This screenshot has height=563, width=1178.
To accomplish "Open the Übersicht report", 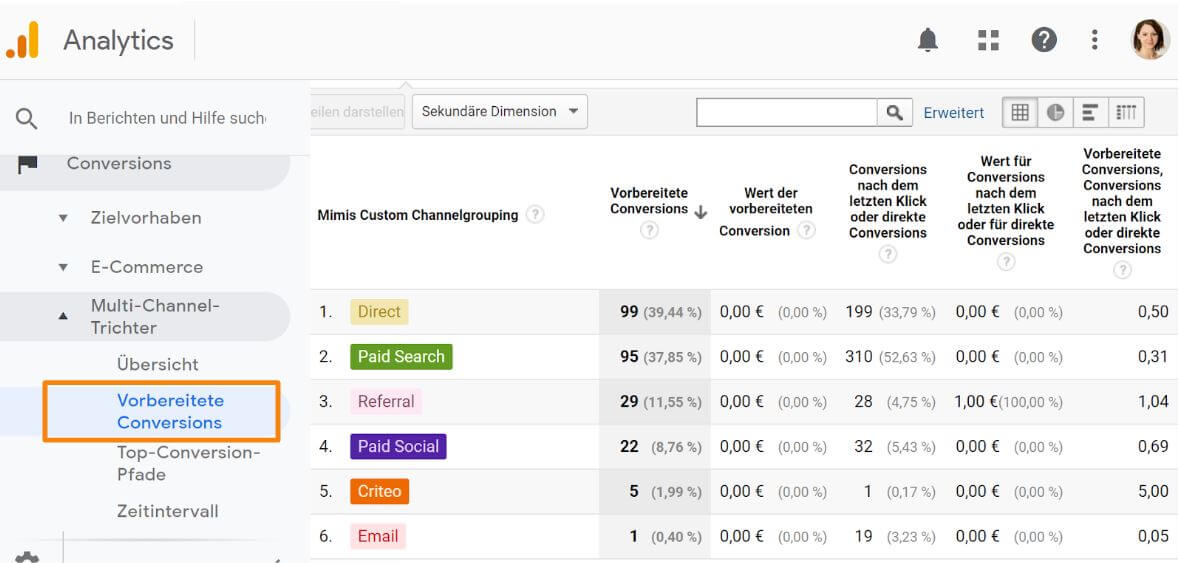I will tap(158, 364).
